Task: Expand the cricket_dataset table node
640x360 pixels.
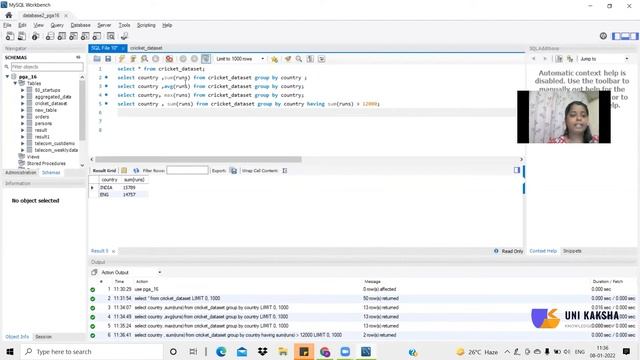Action: tap(22, 104)
